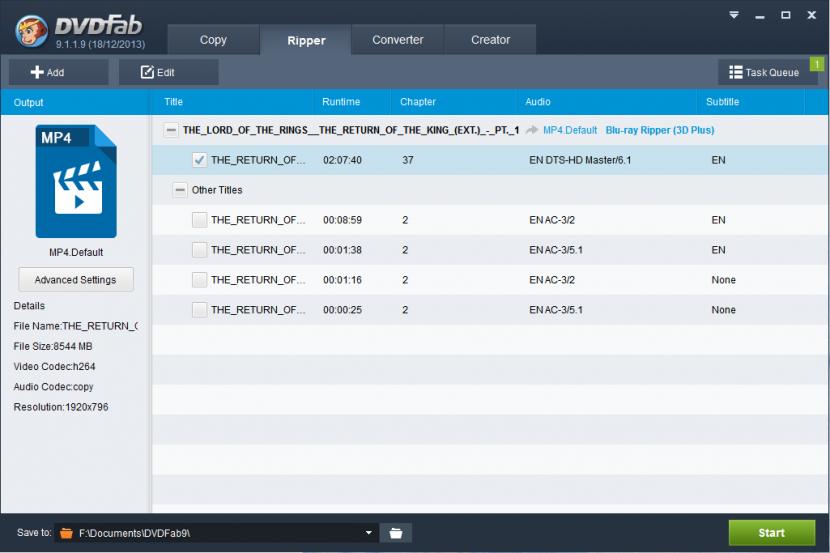Screen dimensions: 830x553
Task: Collapse the Other Titles group
Action: (x=180, y=190)
